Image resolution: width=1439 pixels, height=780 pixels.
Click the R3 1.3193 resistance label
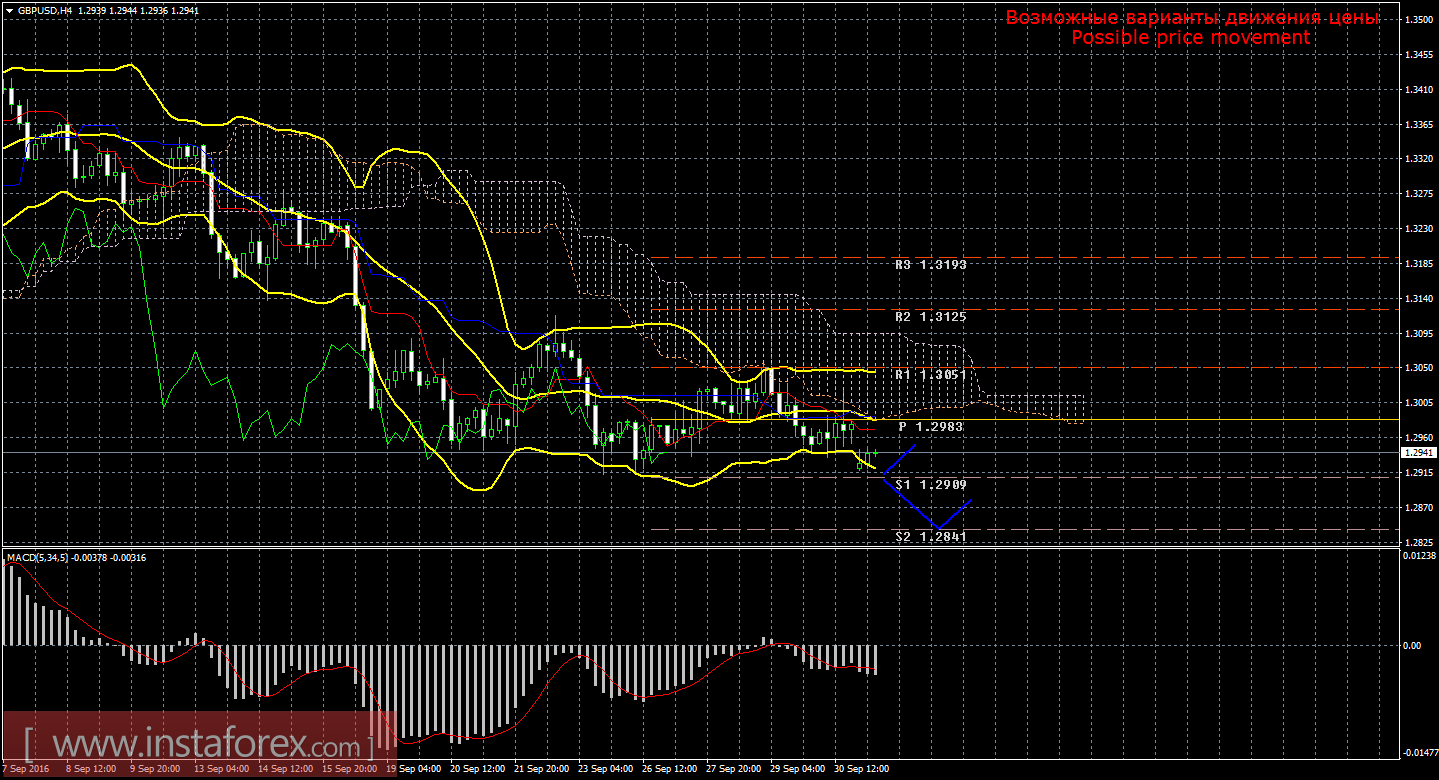930,265
